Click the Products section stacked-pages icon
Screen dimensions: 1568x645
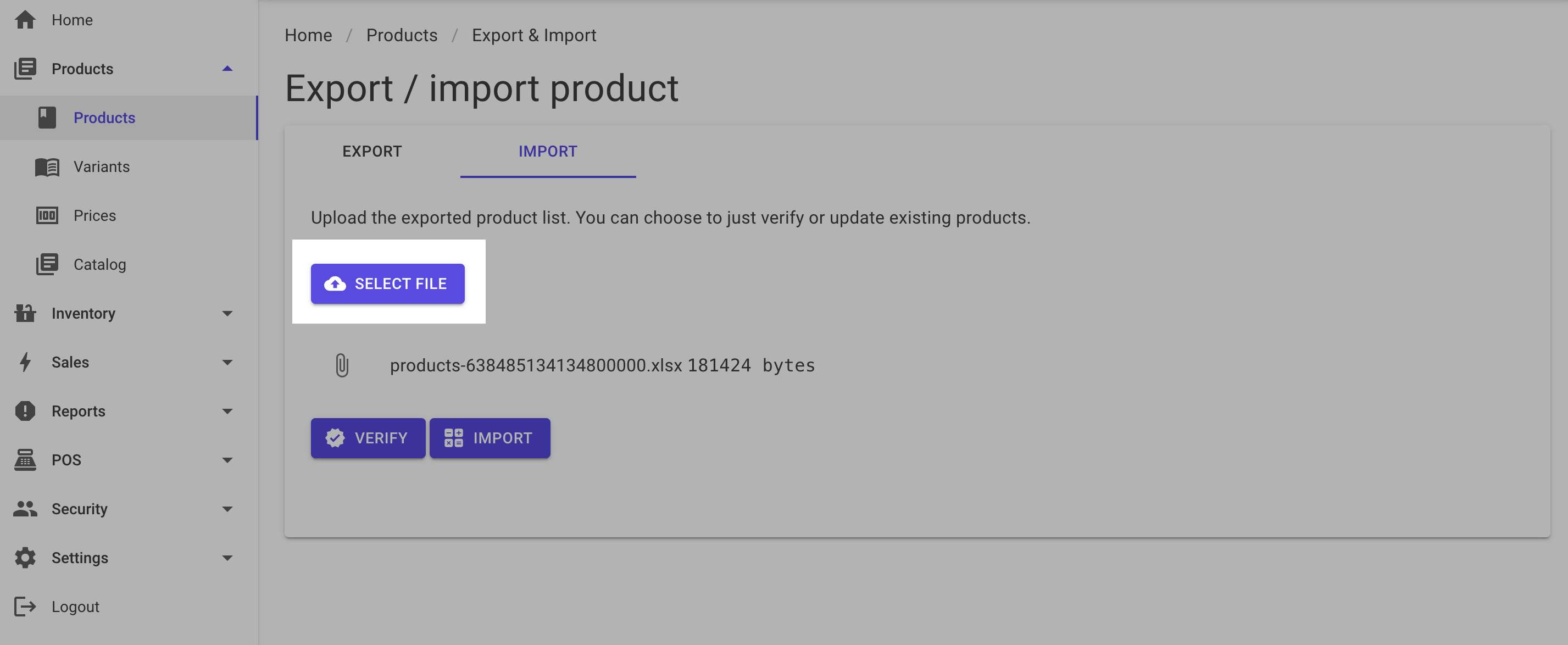(x=25, y=69)
